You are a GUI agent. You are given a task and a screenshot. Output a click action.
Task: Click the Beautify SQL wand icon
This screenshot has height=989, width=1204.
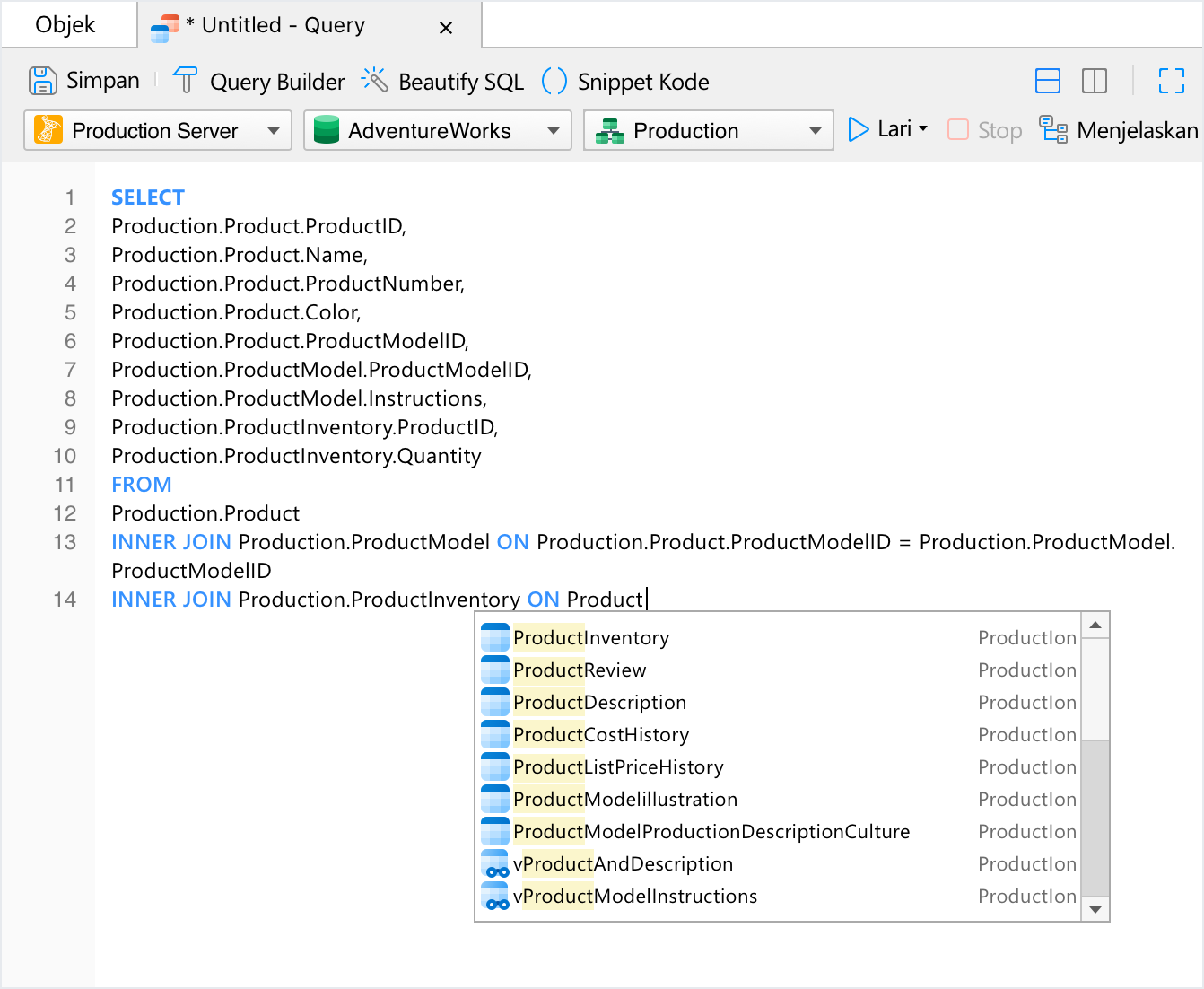pyautogui.click(x=374, y=81)
